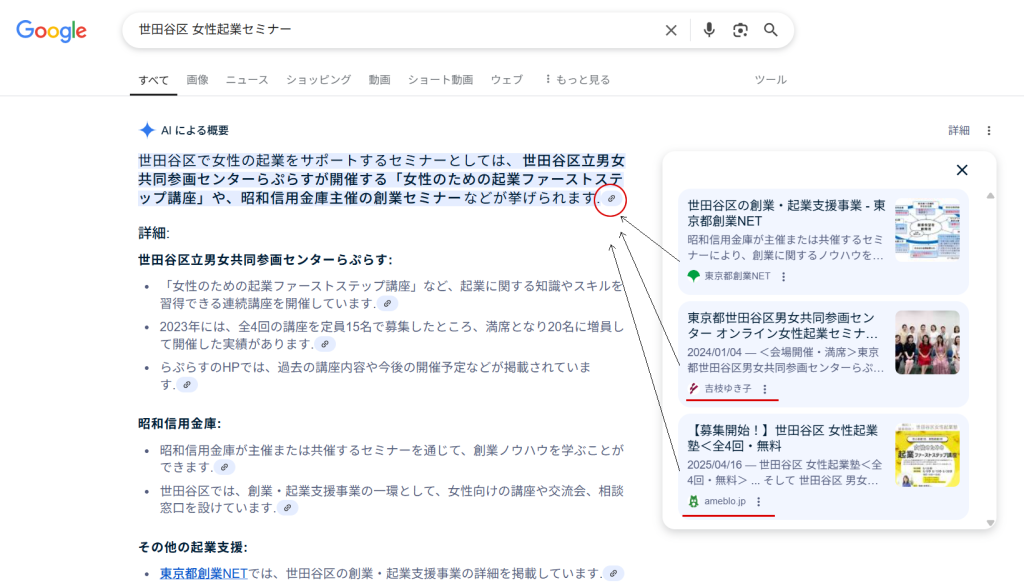
Task: Open source titled 世田谷区の創業・起業支援事業
Action: (x=786, y=213)
